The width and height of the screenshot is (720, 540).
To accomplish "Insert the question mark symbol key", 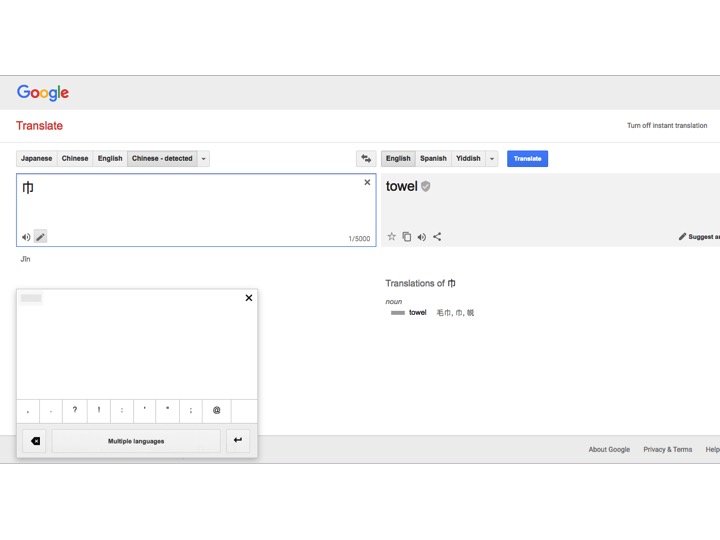I will pyautogui.click(x=75, y=411).
